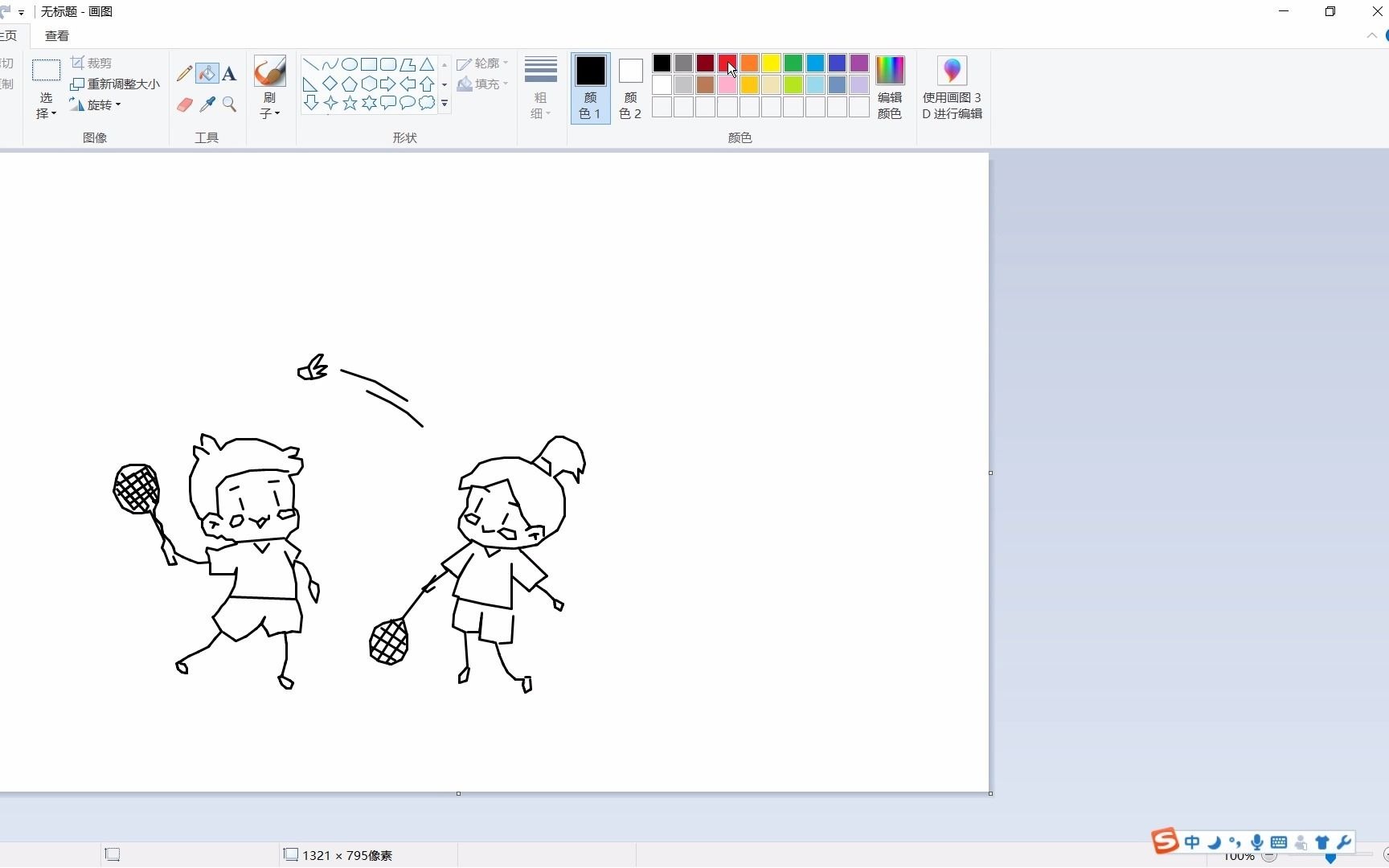Open Sogou toolbox wrench
The height and width of the screenshot is (868, 1389).
[1343, 842]
